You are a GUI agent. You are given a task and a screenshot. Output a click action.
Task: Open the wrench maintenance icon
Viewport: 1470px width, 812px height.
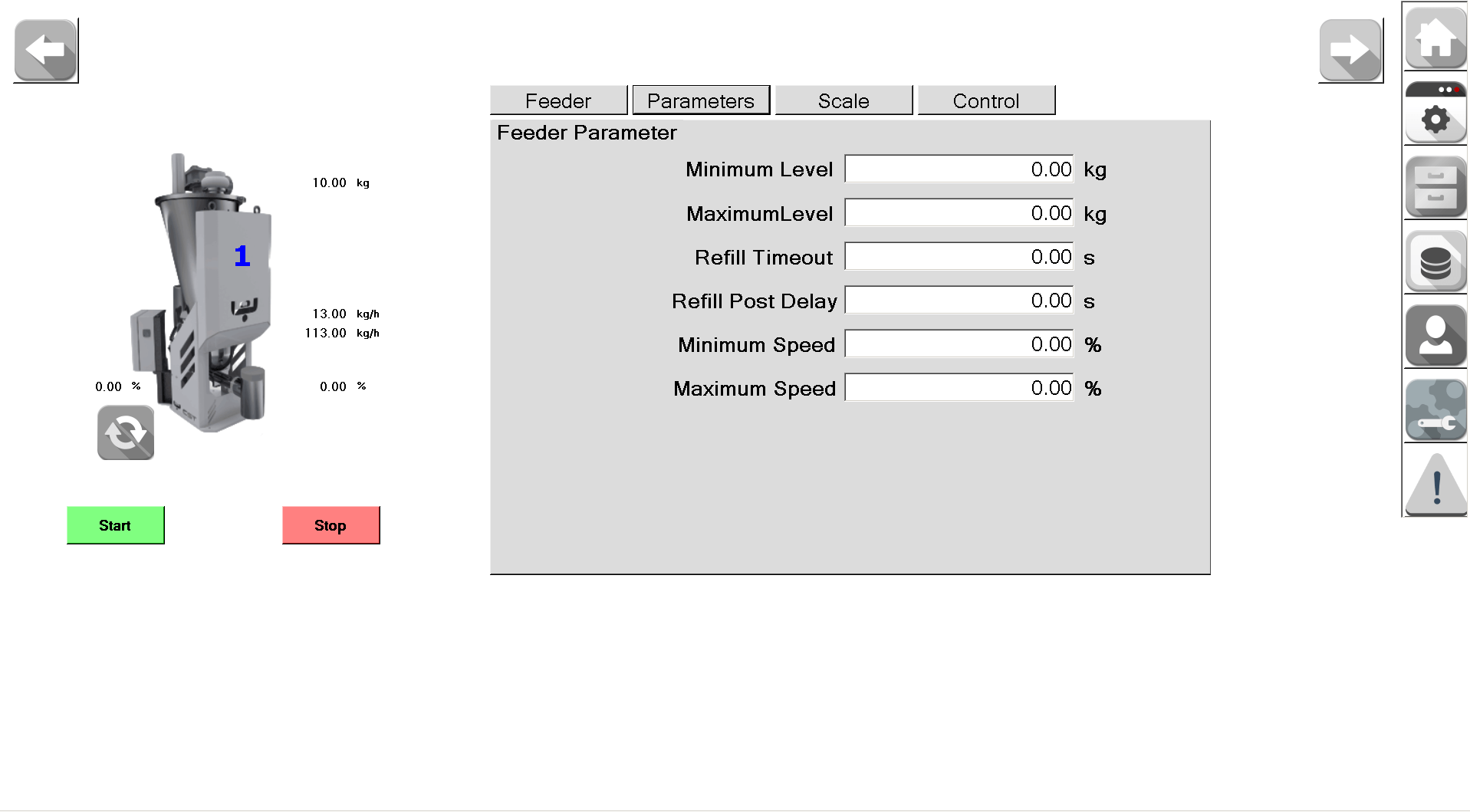click(1435, 410)
